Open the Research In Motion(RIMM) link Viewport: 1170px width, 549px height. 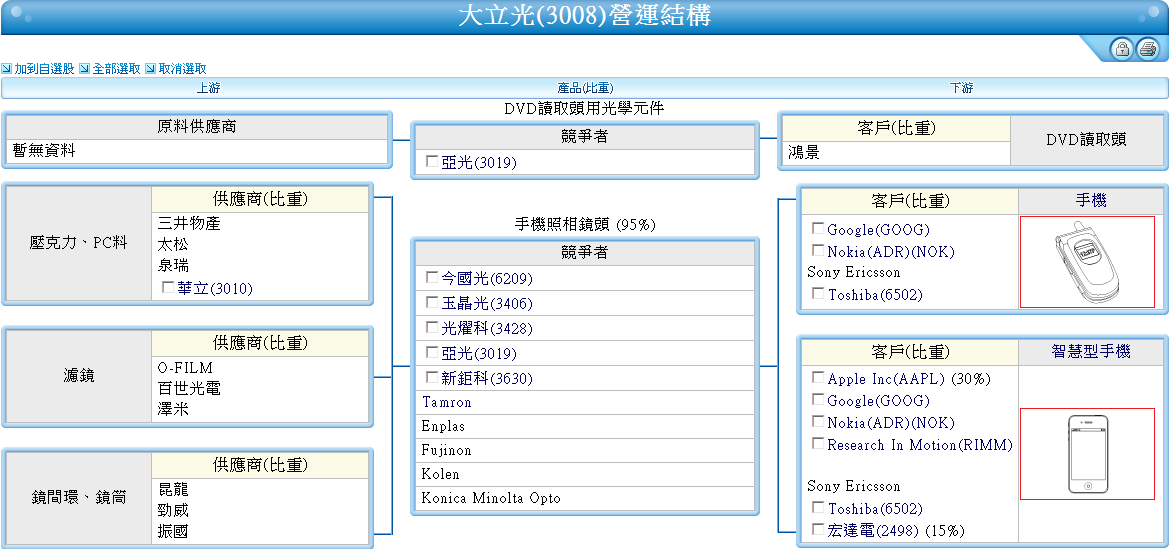[920, 445]
